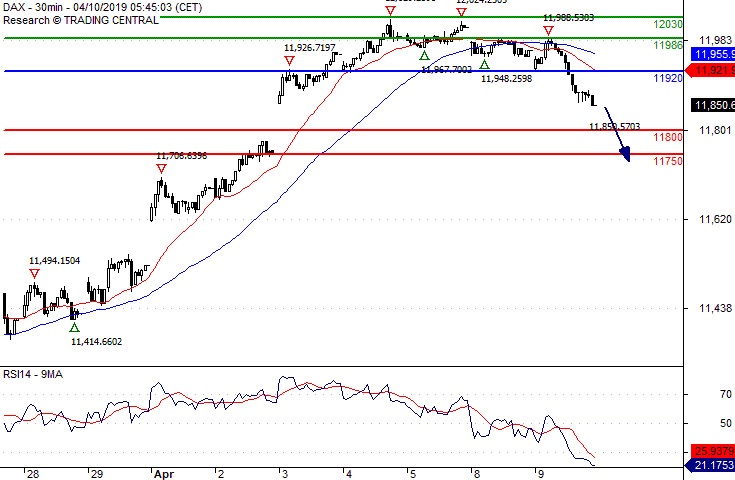Click the blue 21.1753 RSI value tag

pos(710,465)
